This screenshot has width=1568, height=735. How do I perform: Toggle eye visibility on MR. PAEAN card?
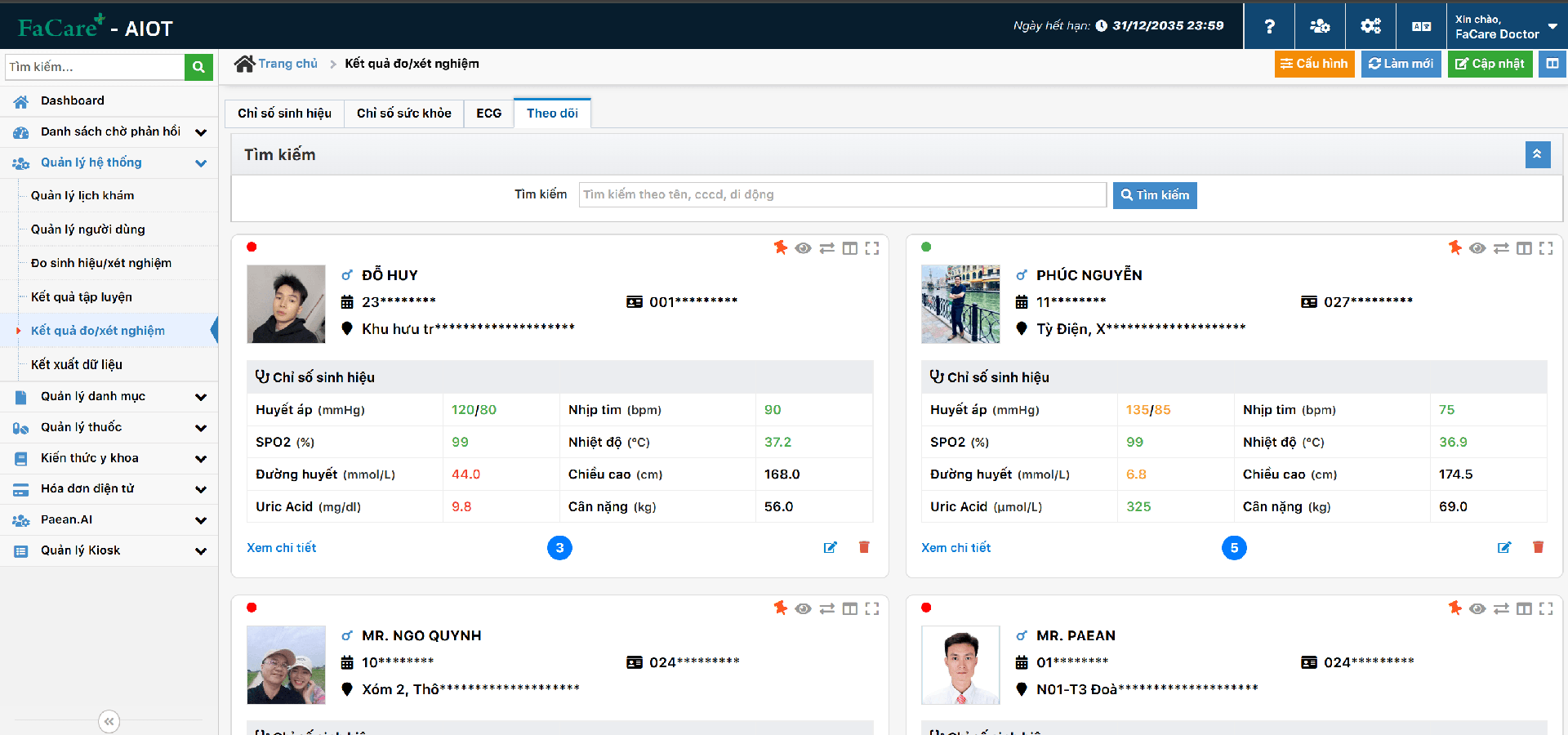(x=1477, y=608)
